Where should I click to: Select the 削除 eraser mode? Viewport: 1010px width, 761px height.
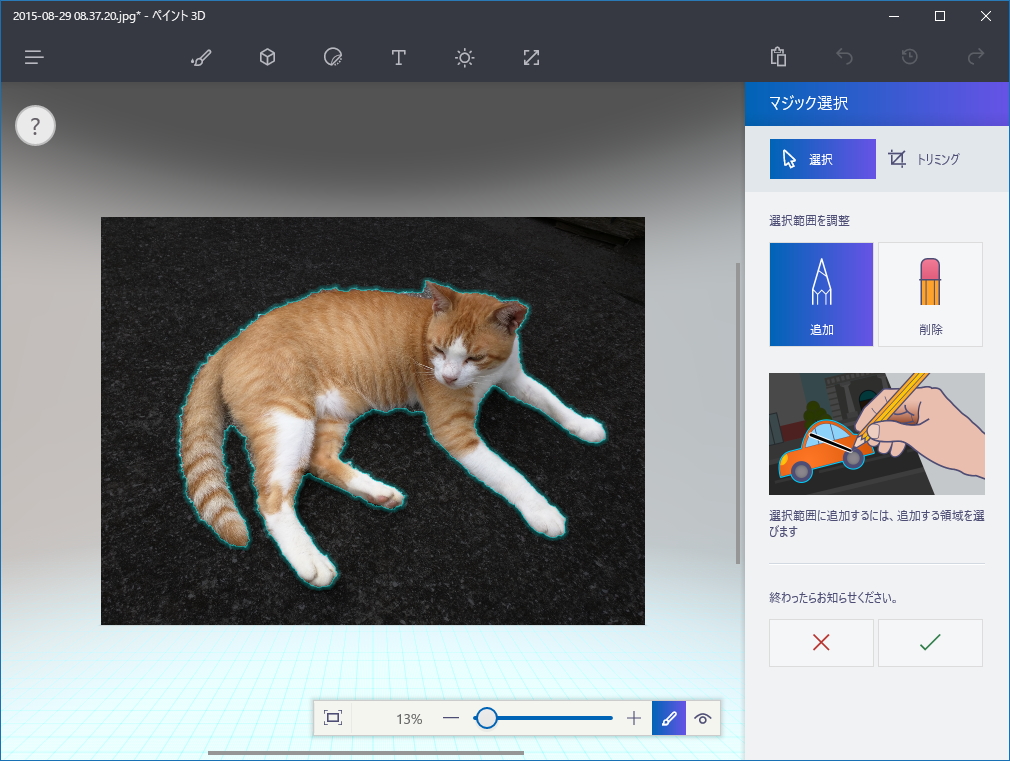click(x=930, y=294)
